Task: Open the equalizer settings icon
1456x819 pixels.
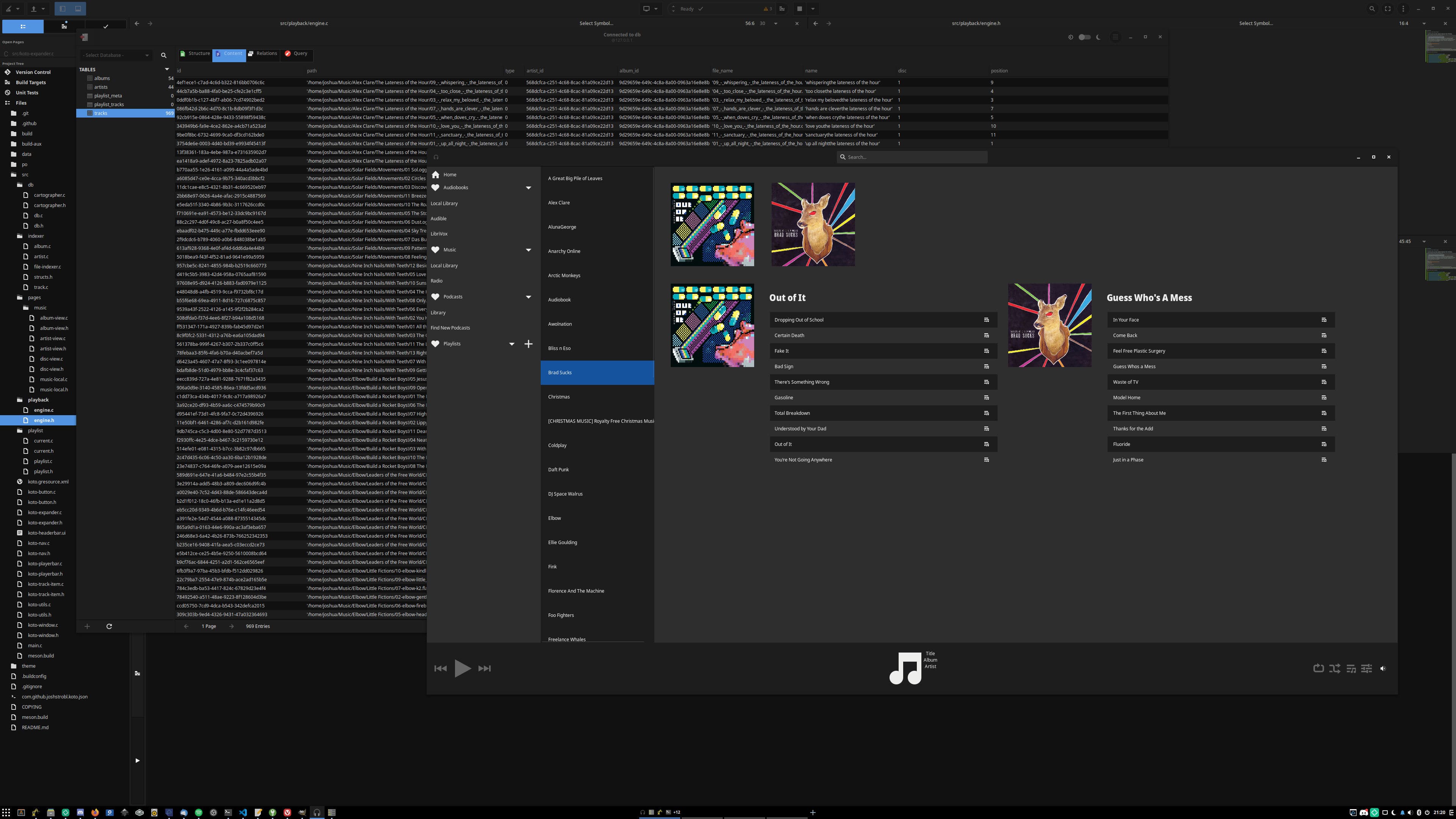Action: click(1367, 668)
